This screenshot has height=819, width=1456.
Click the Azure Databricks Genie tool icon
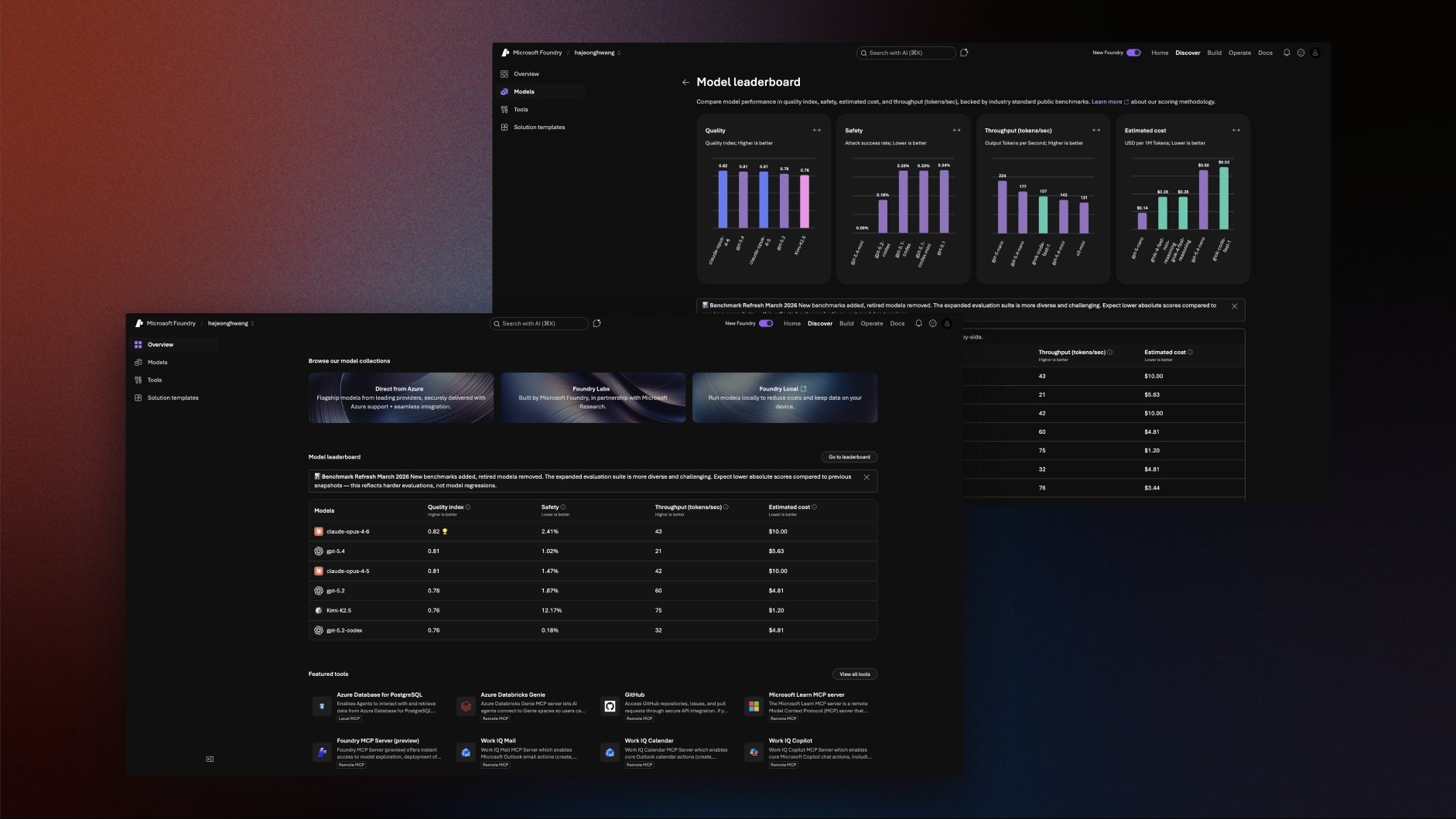click(466, 706)
